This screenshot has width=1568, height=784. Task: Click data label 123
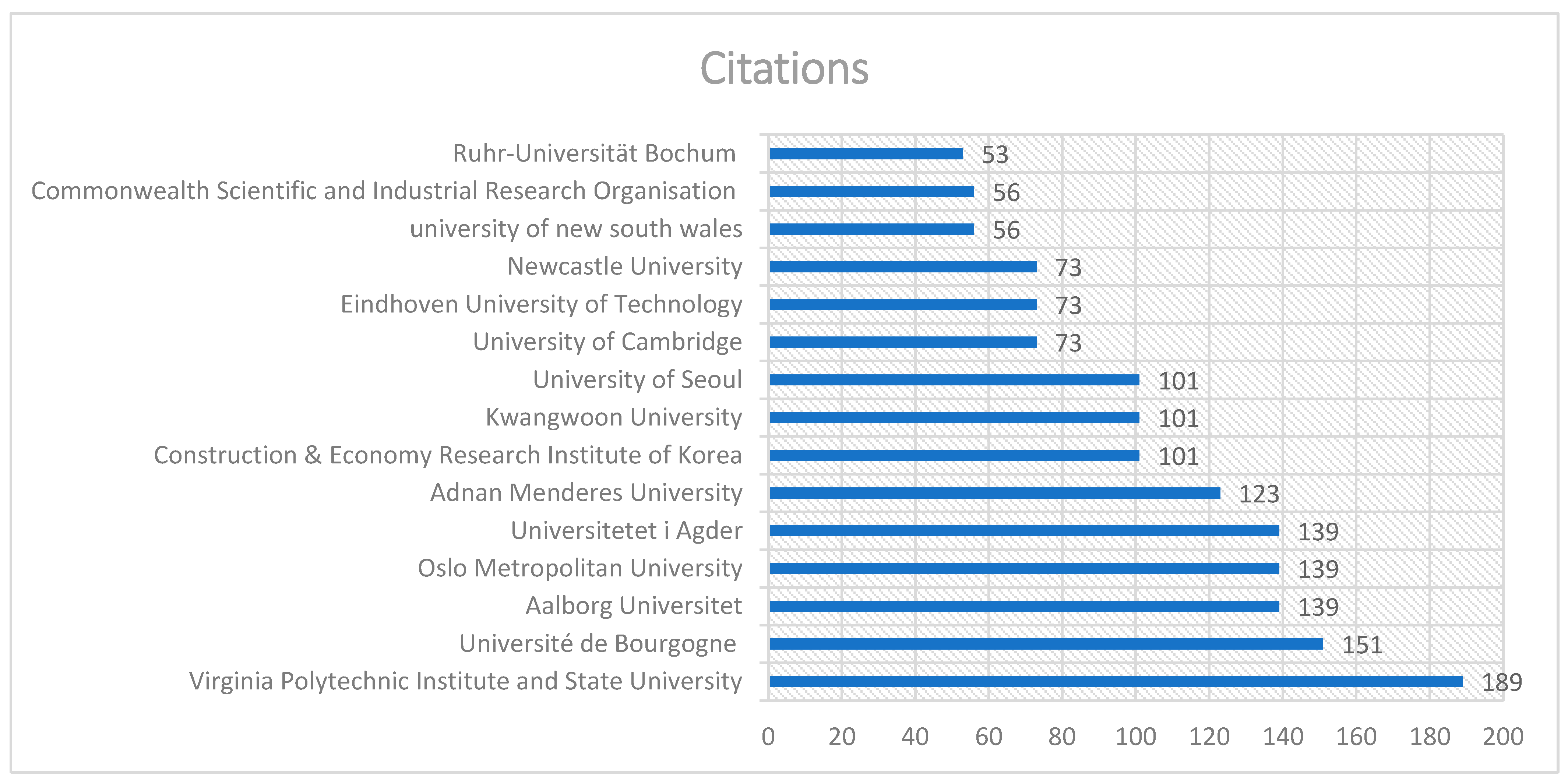1259,494
